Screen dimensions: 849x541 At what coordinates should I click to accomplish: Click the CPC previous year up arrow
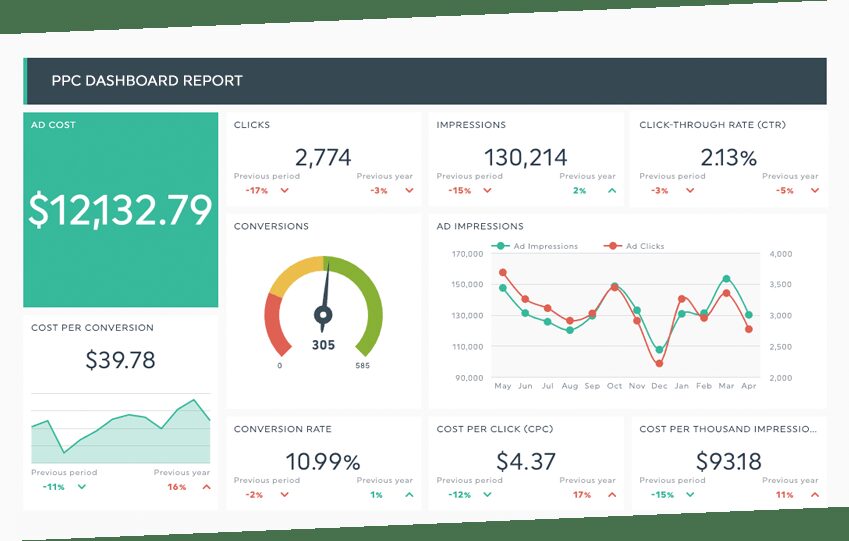point(612,494)
